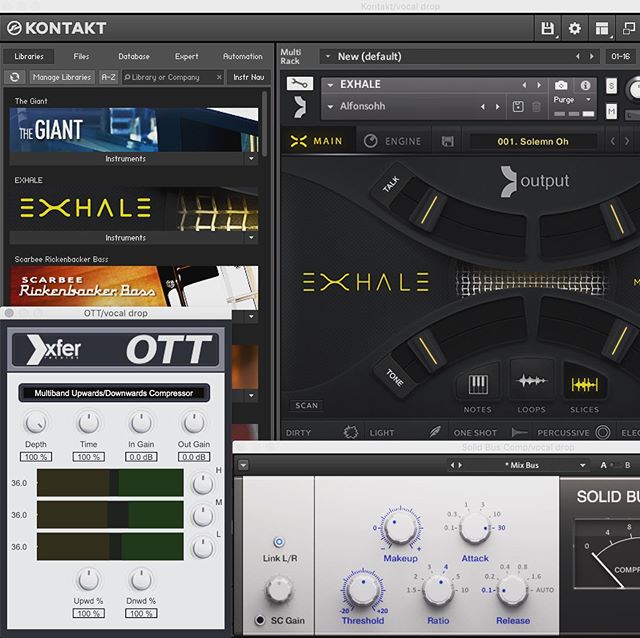Viewport: 640px width, 638px height.
Task: Clear the library search with X icon
Action: click(x=219, y=77)
